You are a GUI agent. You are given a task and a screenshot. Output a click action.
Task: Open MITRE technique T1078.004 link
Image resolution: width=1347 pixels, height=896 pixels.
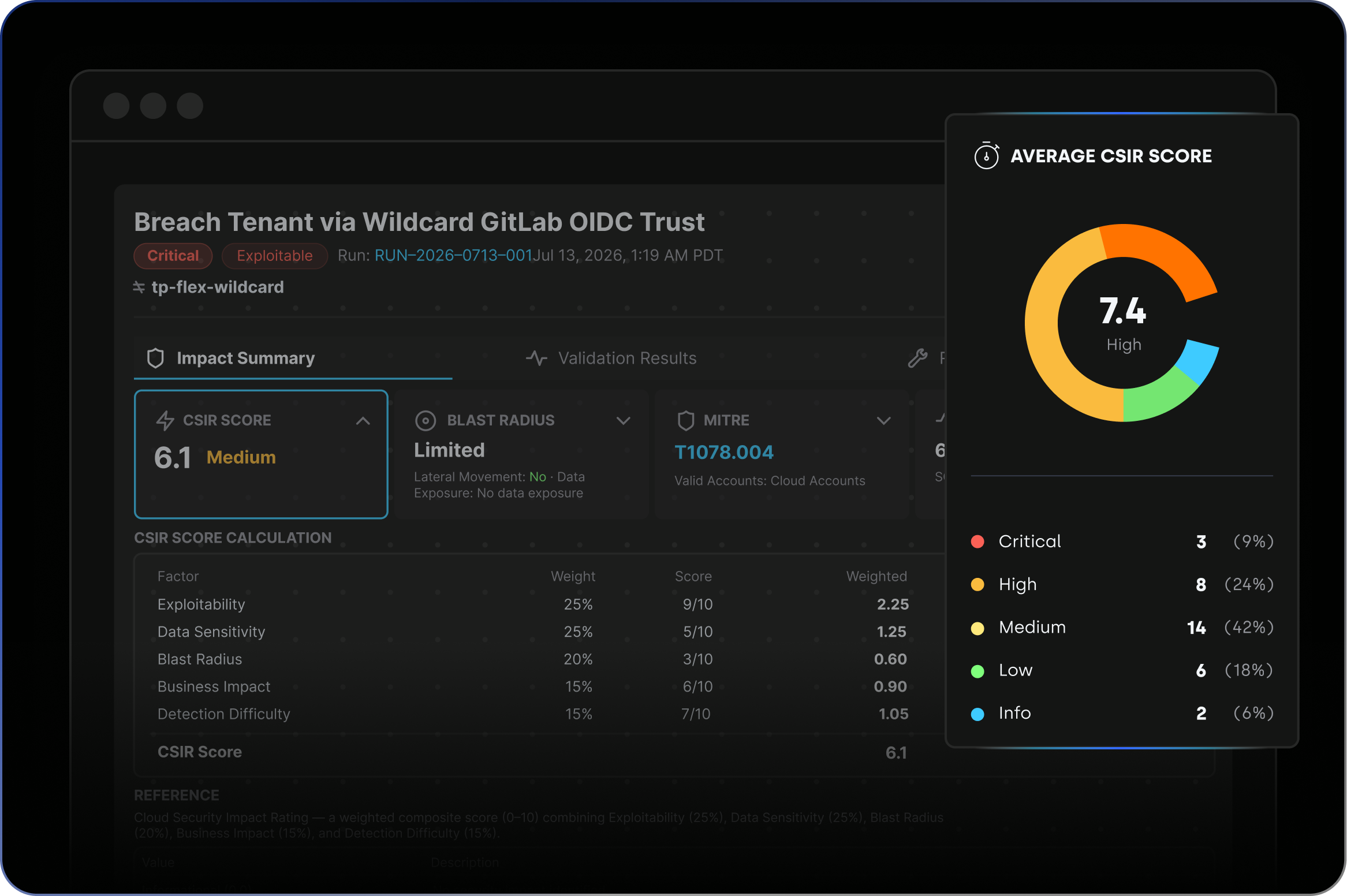[724, 452]
